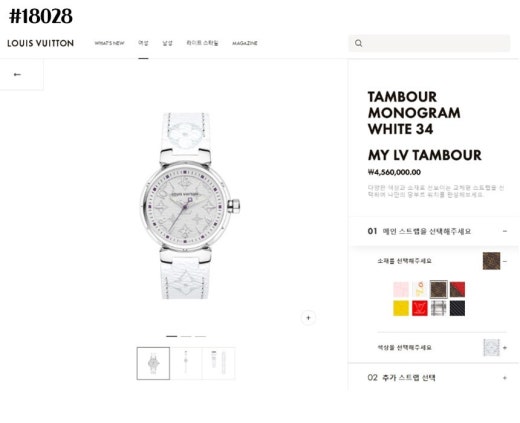Select the first watch front thumbnail
Viewport: 520px width, 423px height.
153,363
